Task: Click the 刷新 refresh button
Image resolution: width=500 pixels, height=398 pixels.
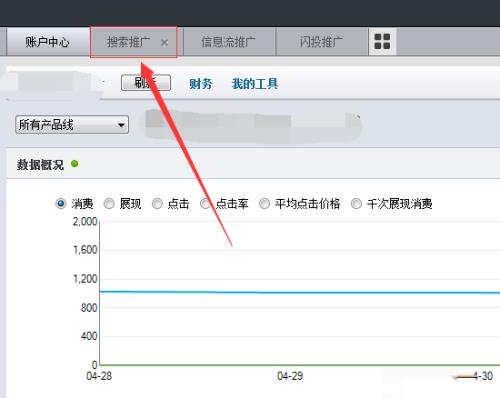Action: click(146, 83)
